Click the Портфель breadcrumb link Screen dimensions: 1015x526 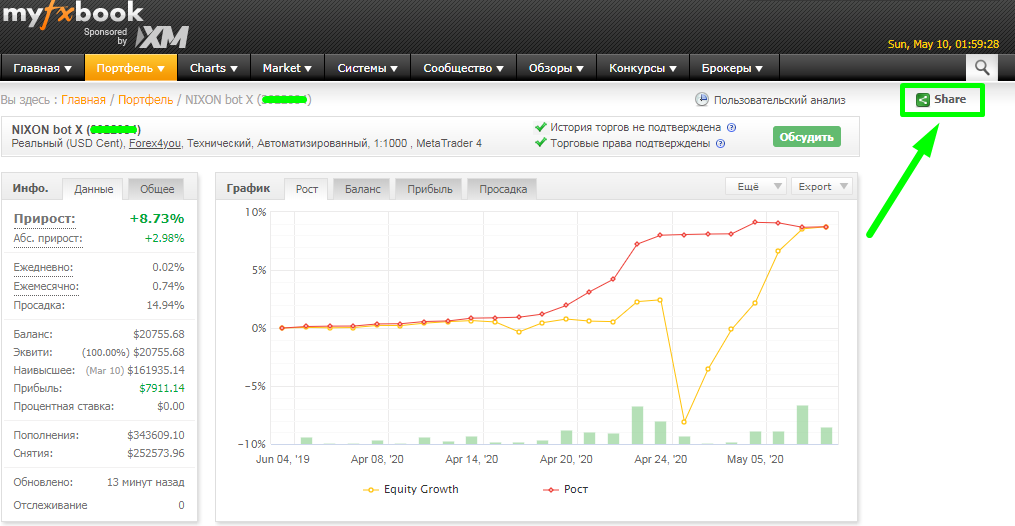(145, 100)
